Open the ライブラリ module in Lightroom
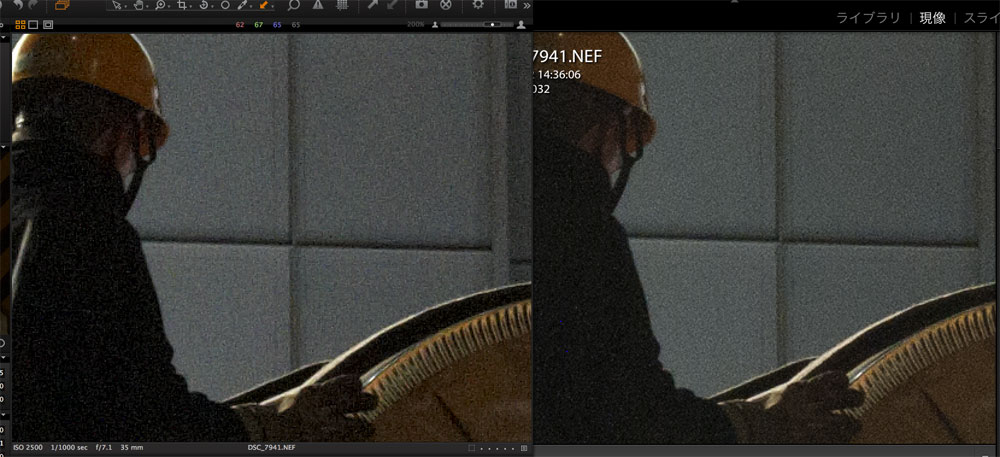This screenshot has height=457, width=1000. [x=869, y=18]
